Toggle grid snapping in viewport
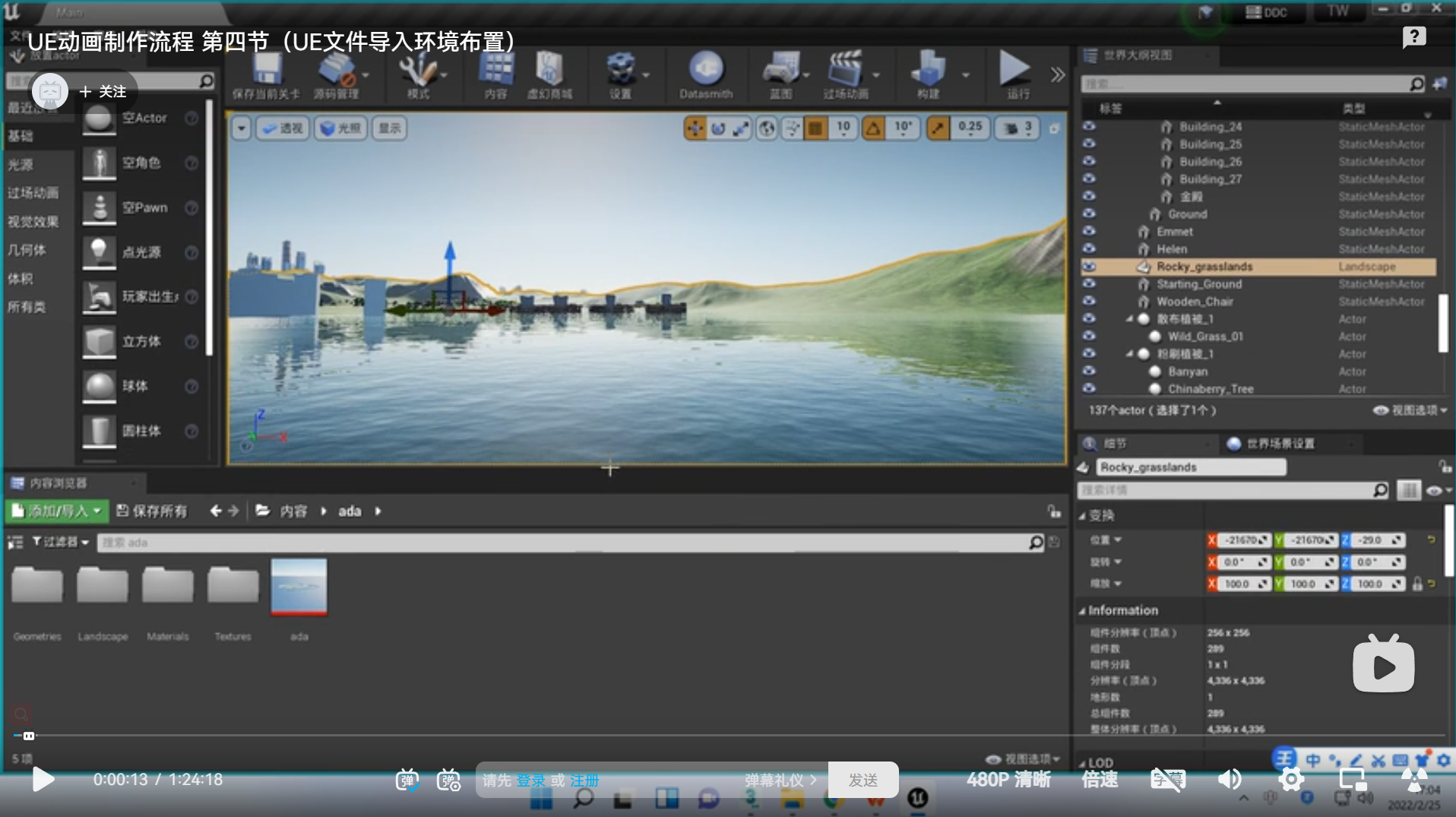Viewport: 1456px width, 817px height. (815, 128)
